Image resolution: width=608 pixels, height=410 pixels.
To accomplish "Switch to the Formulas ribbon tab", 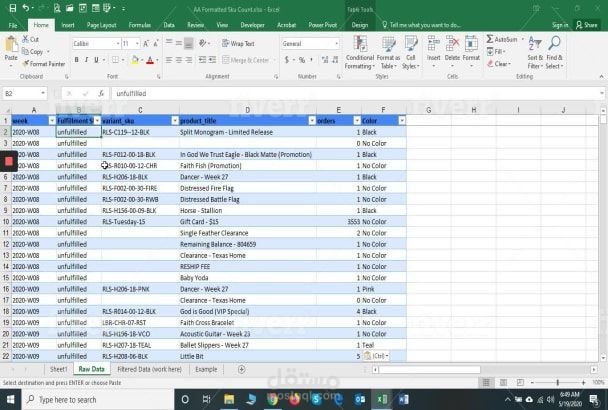I will pos(140,25).
